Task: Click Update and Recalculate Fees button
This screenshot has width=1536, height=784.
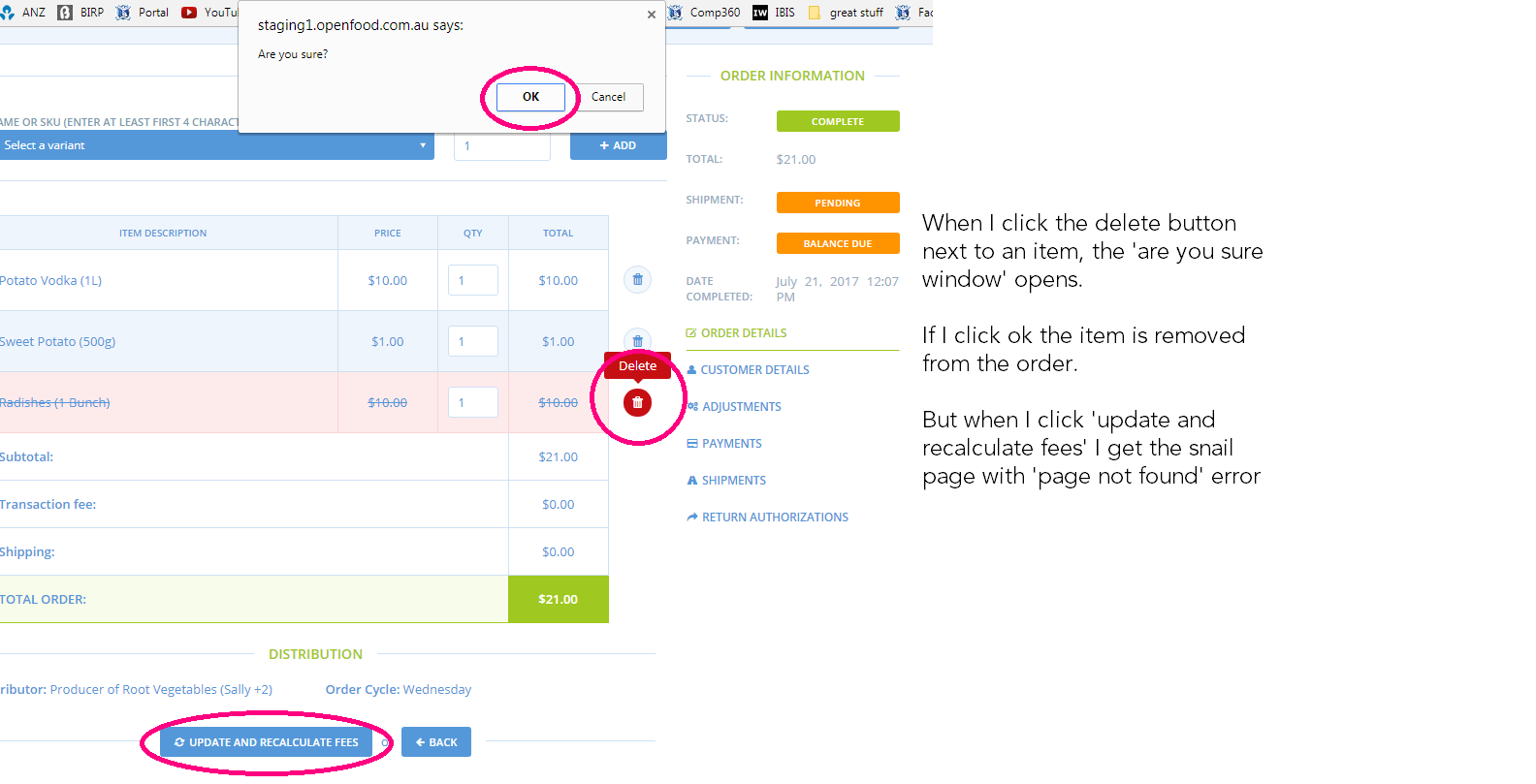Action: pyautogui.click(x=266, y=742)
